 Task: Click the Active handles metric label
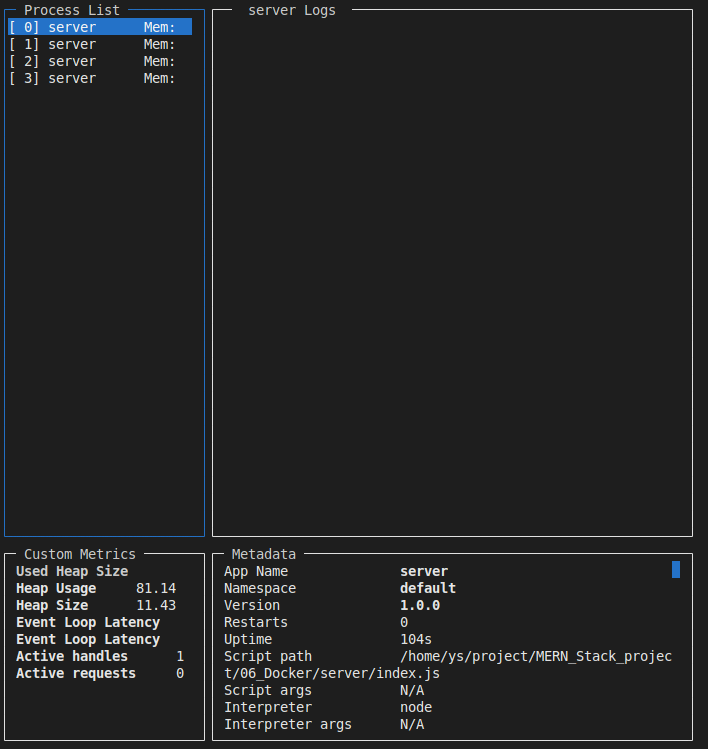point(72,656)
